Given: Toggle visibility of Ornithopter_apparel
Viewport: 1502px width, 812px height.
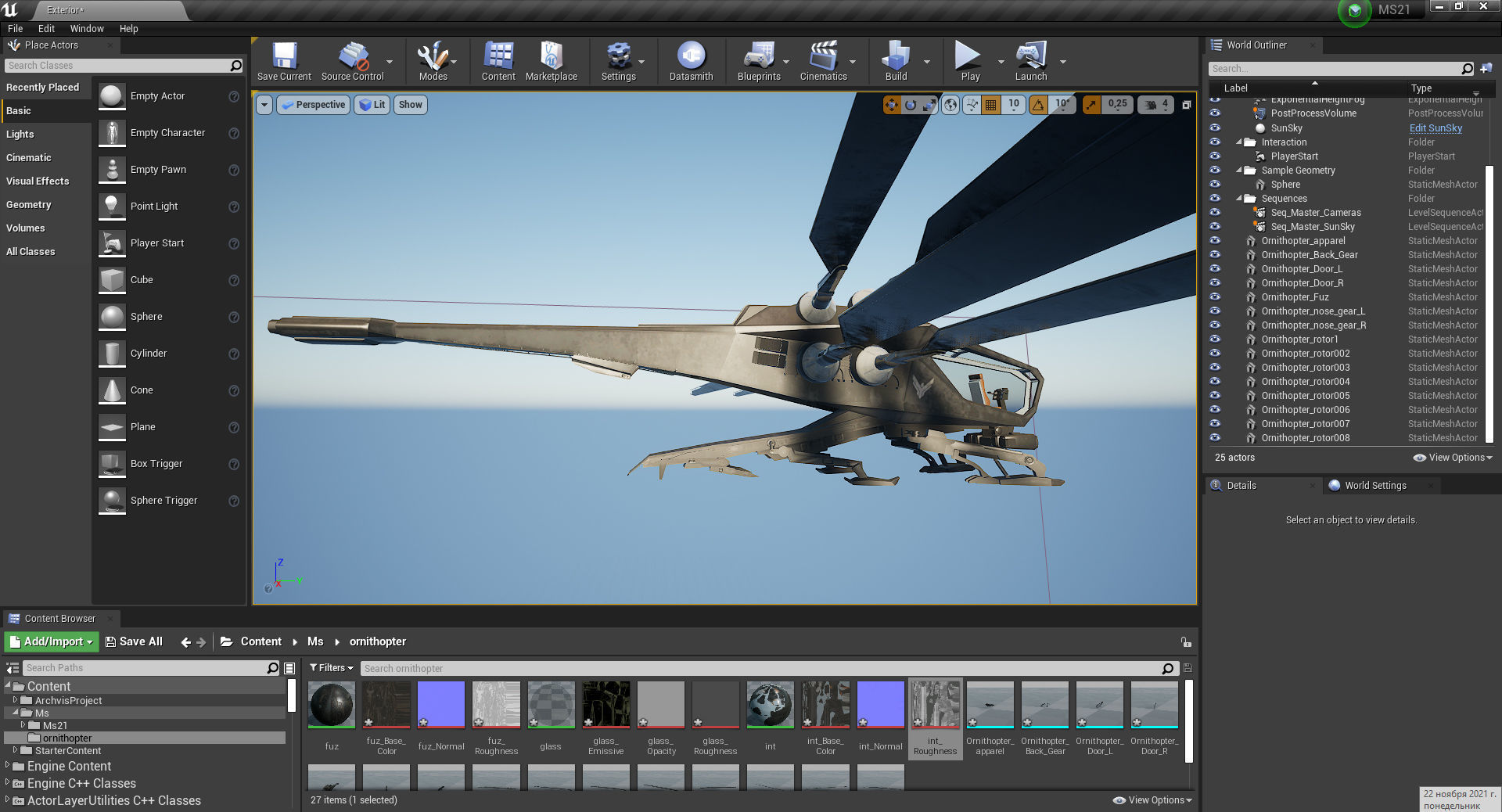Looking at the screenshot, I should pyautogui.click(x=1215, y=240).
